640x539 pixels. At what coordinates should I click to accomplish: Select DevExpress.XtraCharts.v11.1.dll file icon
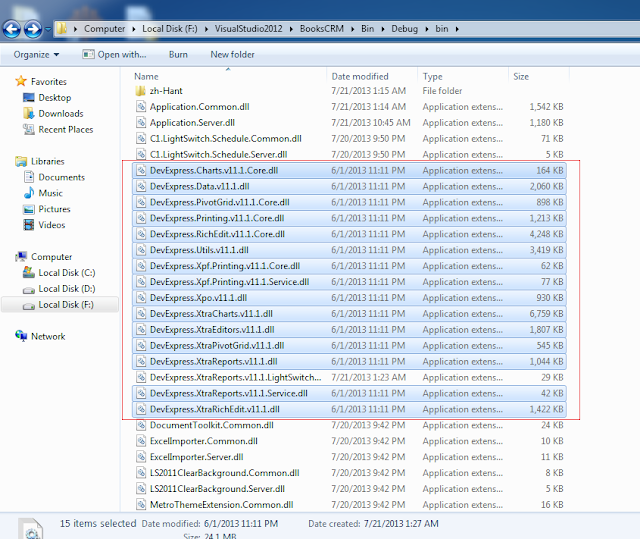coord(141,313)
